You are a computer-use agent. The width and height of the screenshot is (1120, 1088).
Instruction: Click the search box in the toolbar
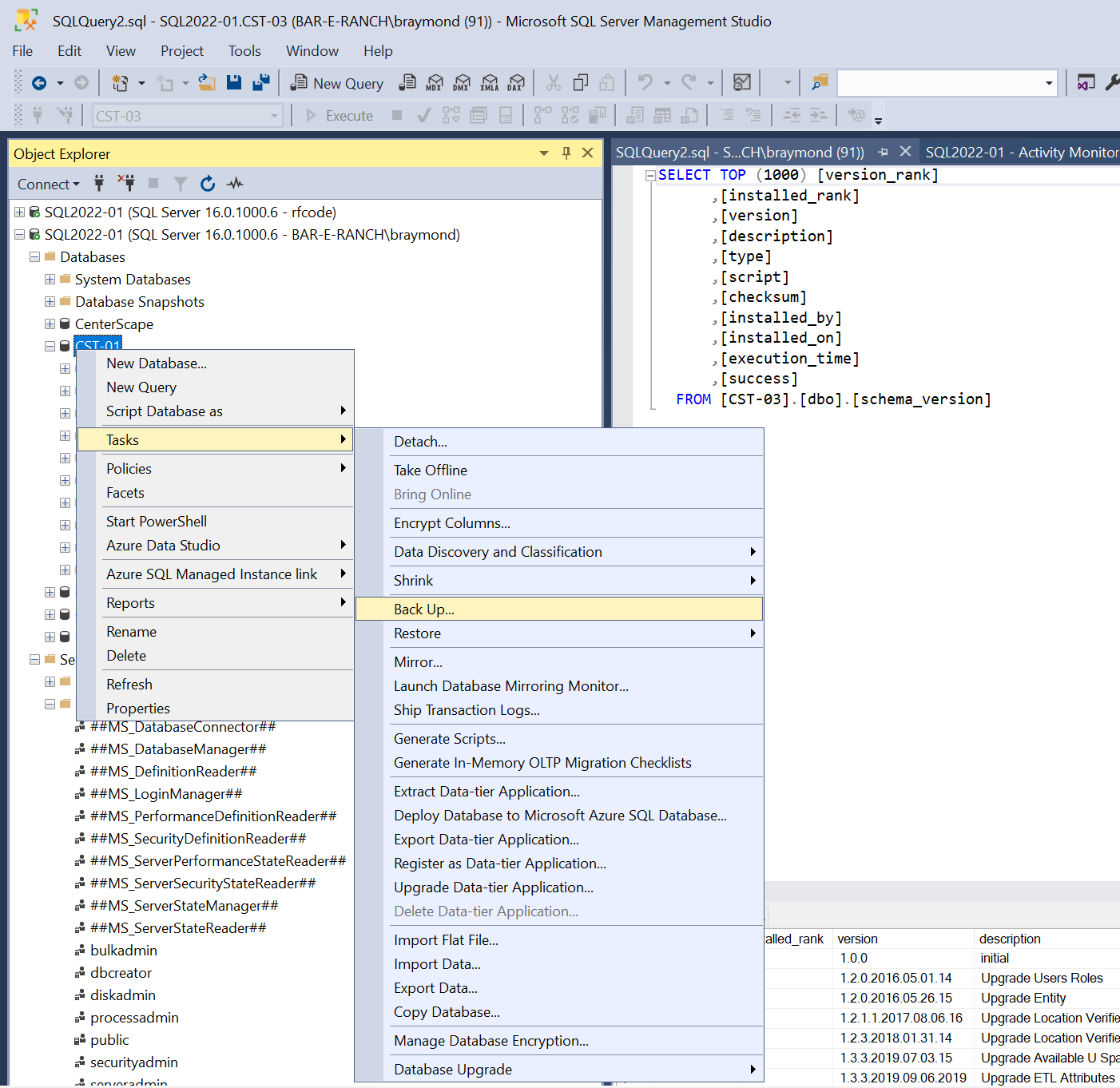939,83
